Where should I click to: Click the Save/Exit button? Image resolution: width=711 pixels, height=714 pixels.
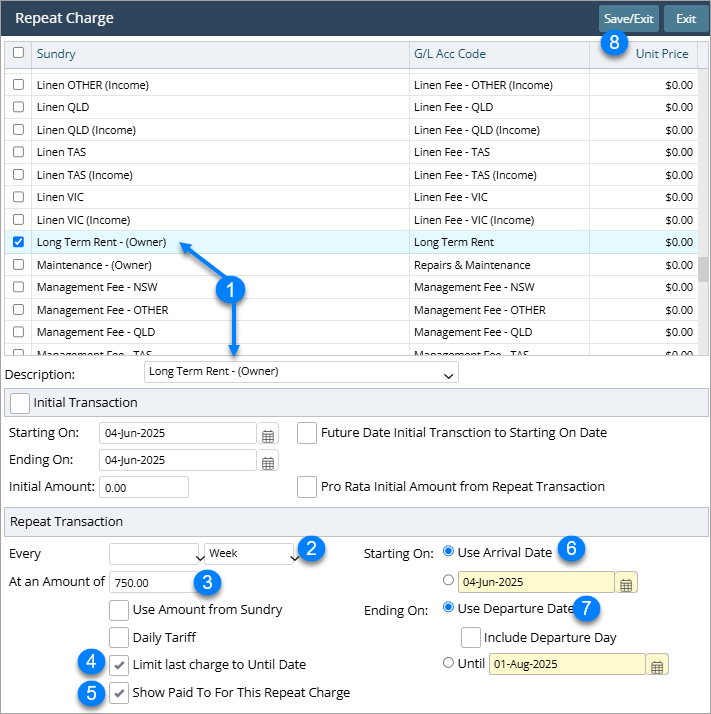[628, 18]
